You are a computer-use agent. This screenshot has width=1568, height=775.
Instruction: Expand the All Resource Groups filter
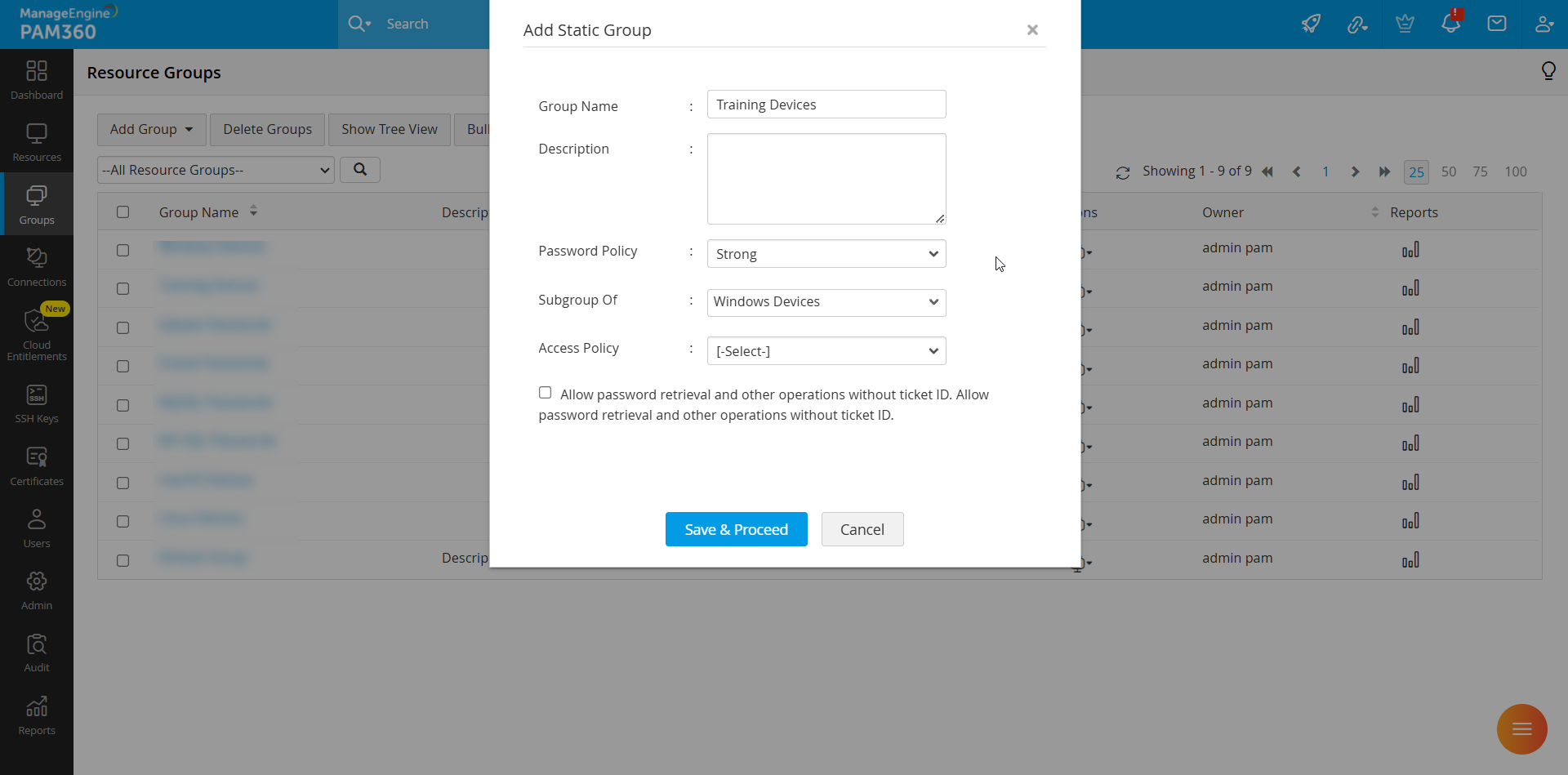click(215, 170)
